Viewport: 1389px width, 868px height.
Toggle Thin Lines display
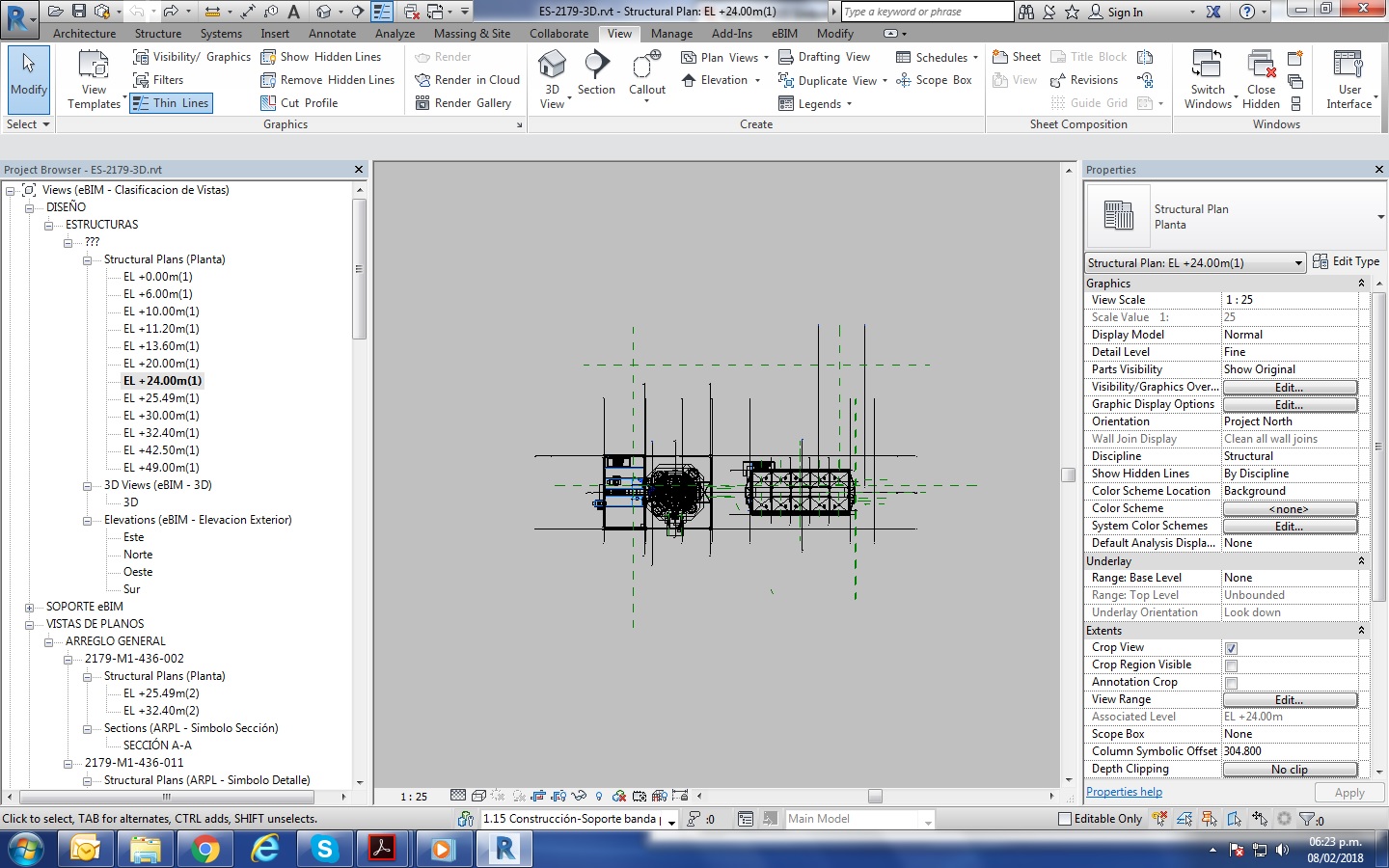[171, 103]
